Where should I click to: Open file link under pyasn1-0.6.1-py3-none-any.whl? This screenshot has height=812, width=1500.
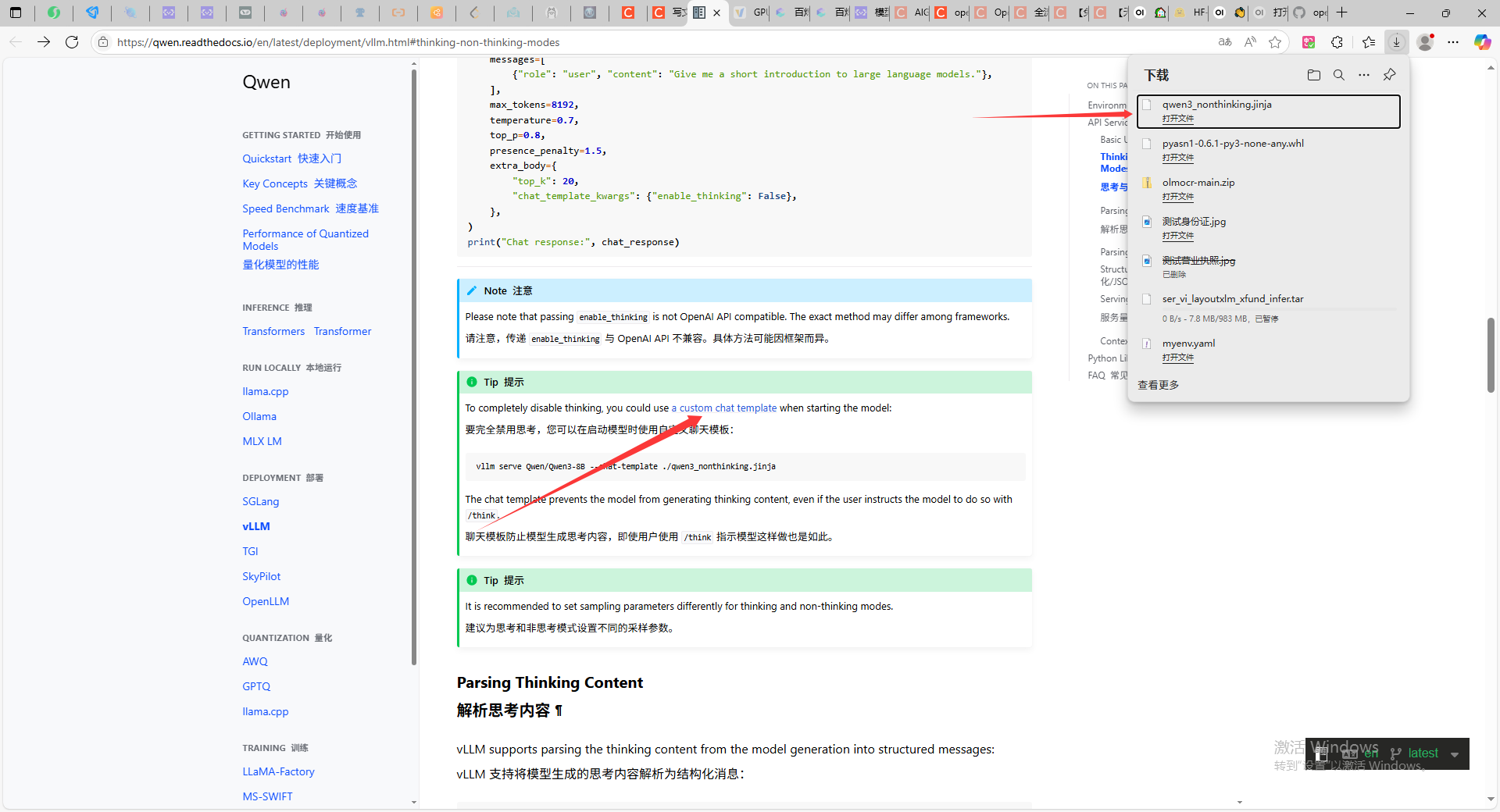[1177, 158]
